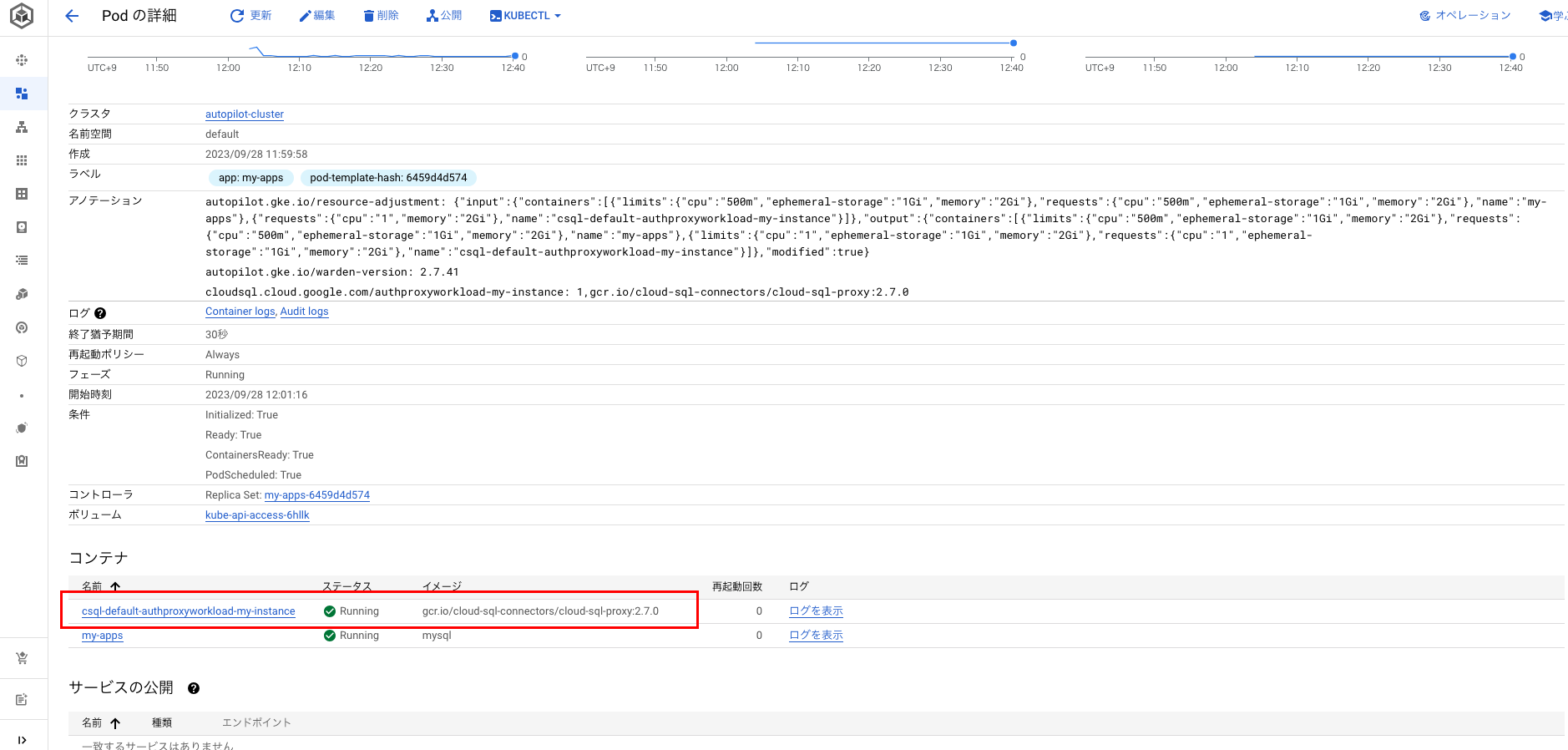The image size is (1568, 750).
Task: Click the first chart's end data point
Action: (x=515, y=56)
